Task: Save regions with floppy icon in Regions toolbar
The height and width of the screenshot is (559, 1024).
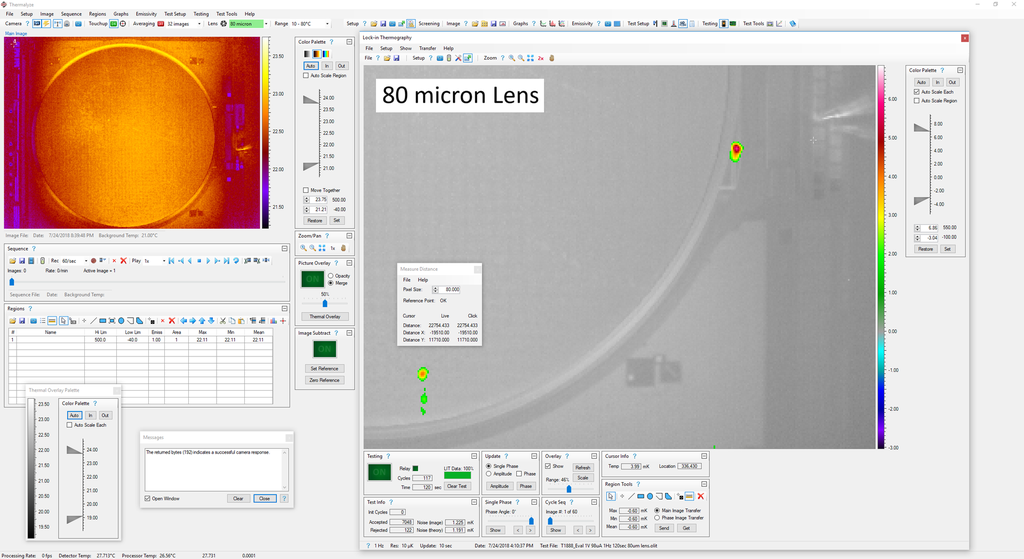Action: (22, 321)
